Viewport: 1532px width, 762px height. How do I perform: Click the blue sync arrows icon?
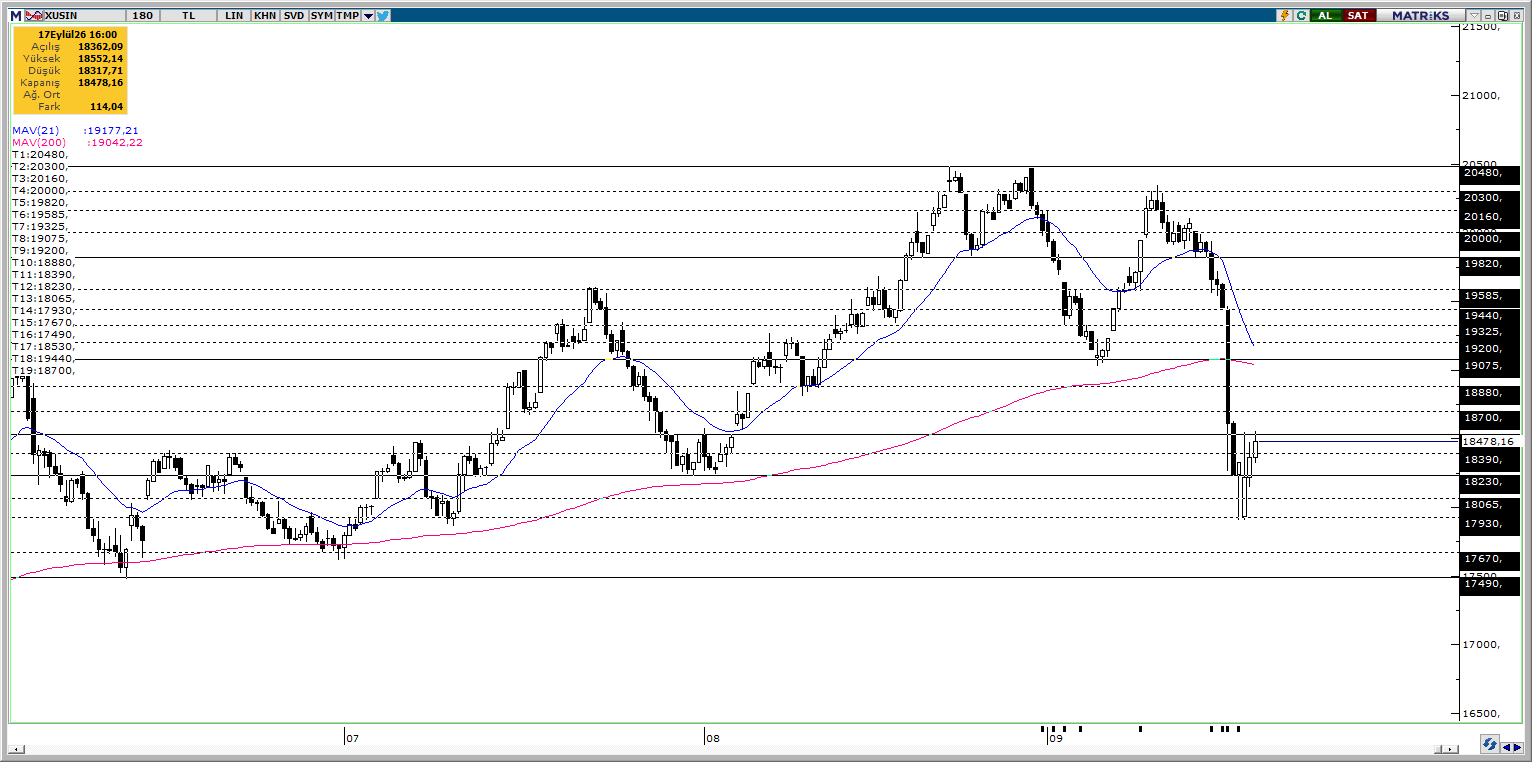1489,745
